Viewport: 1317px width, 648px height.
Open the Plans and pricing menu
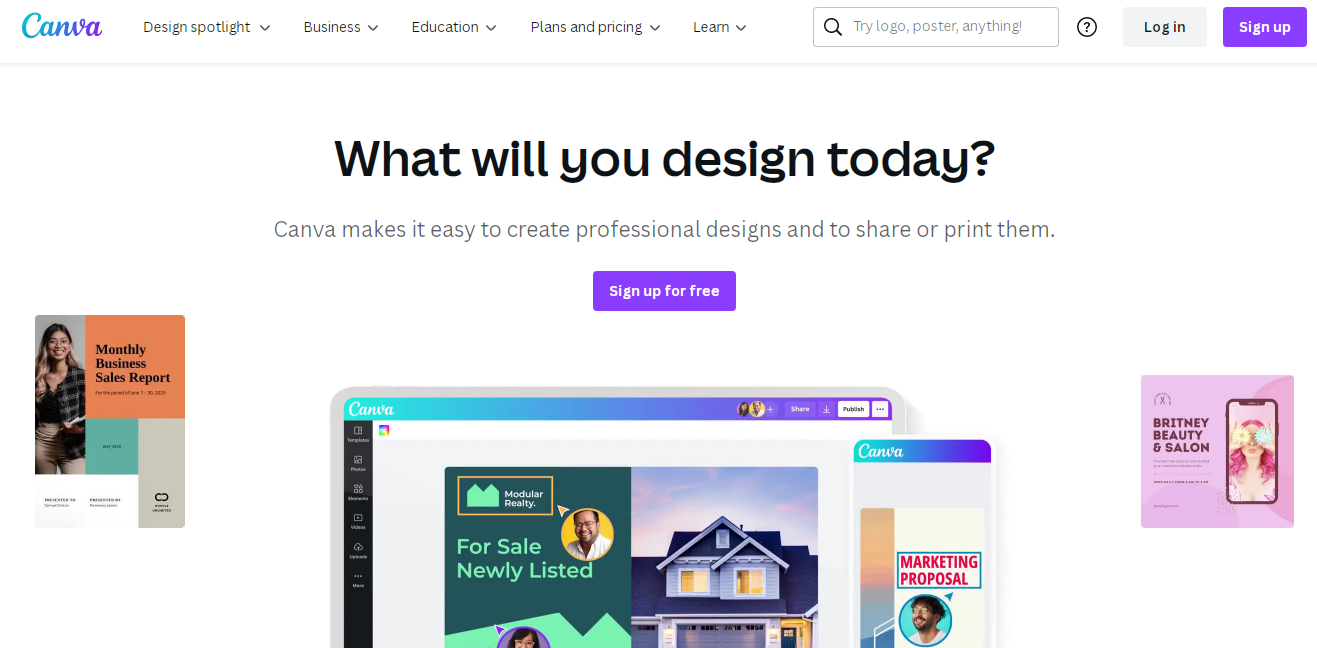(596, 27)
